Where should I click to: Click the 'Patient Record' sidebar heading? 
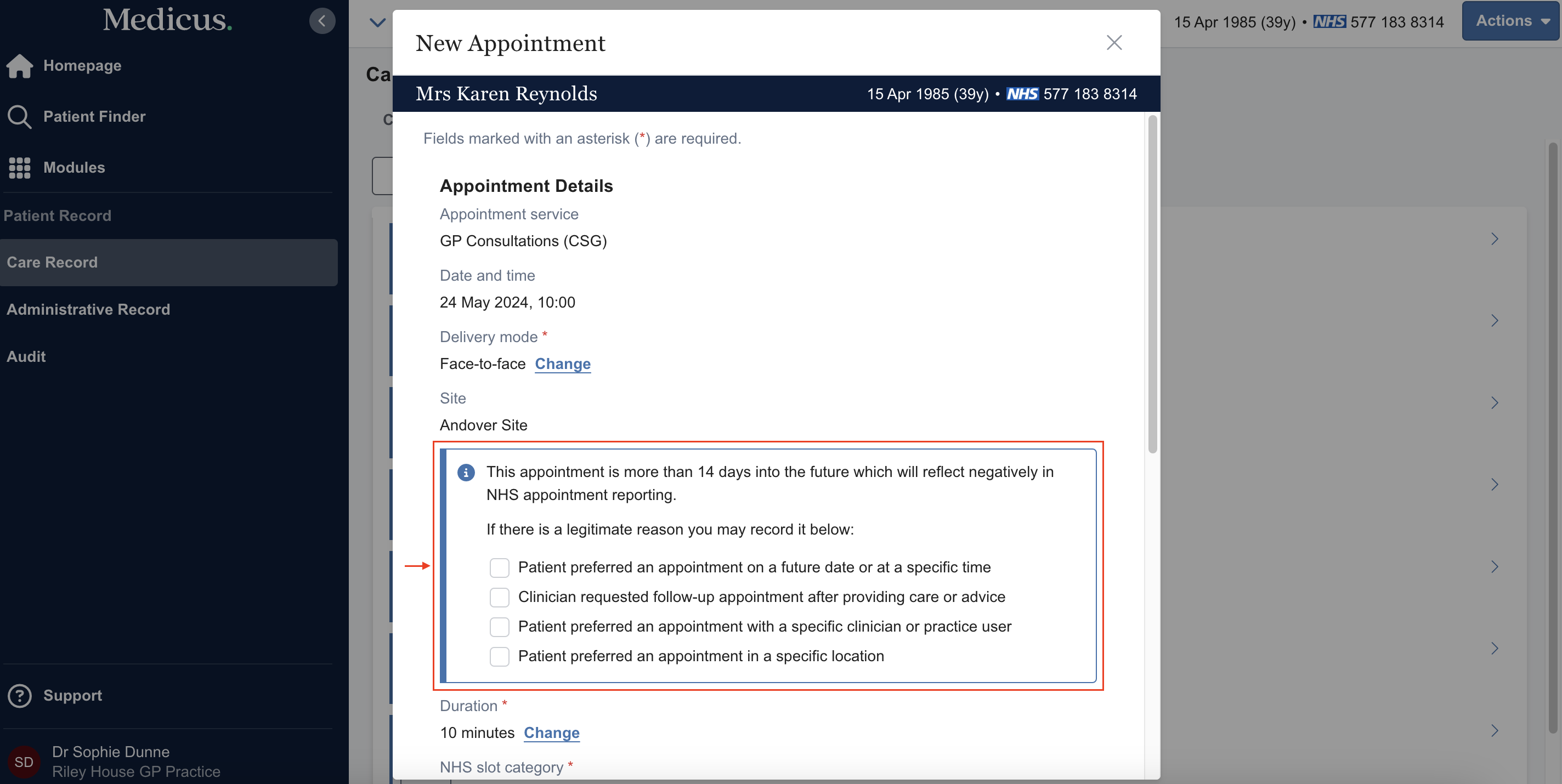[x=58, y=216]
